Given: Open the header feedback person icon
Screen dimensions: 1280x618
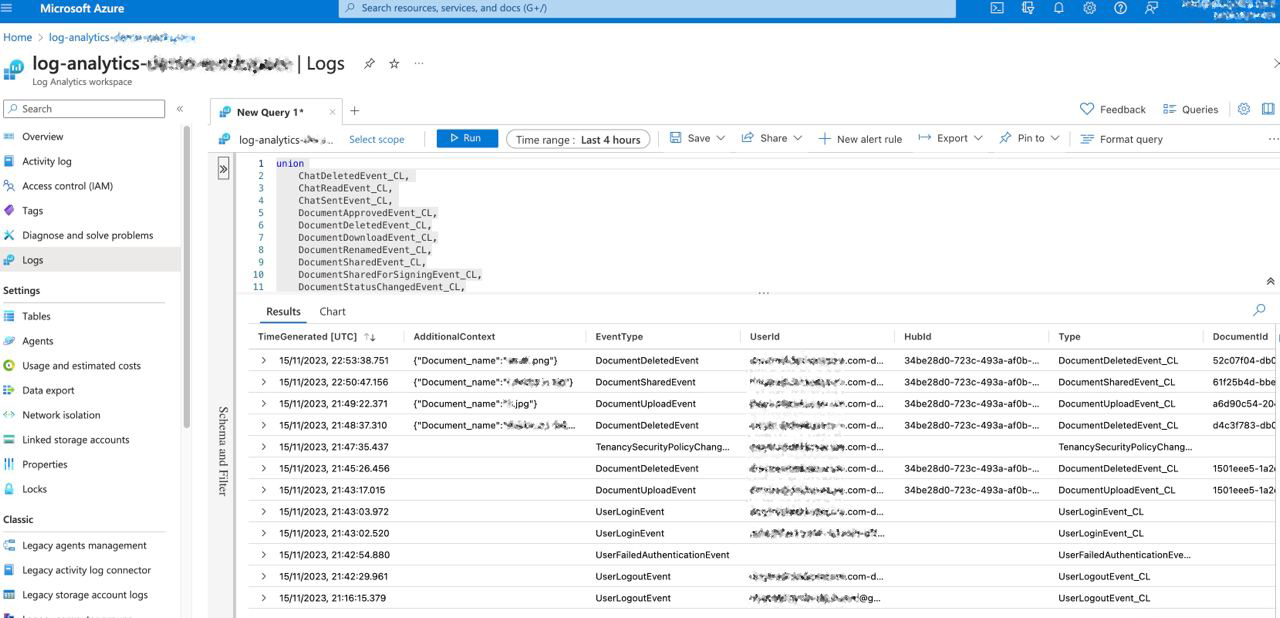Looking at the screenshot, I should pyautogui.click(x=1151, y=8).
